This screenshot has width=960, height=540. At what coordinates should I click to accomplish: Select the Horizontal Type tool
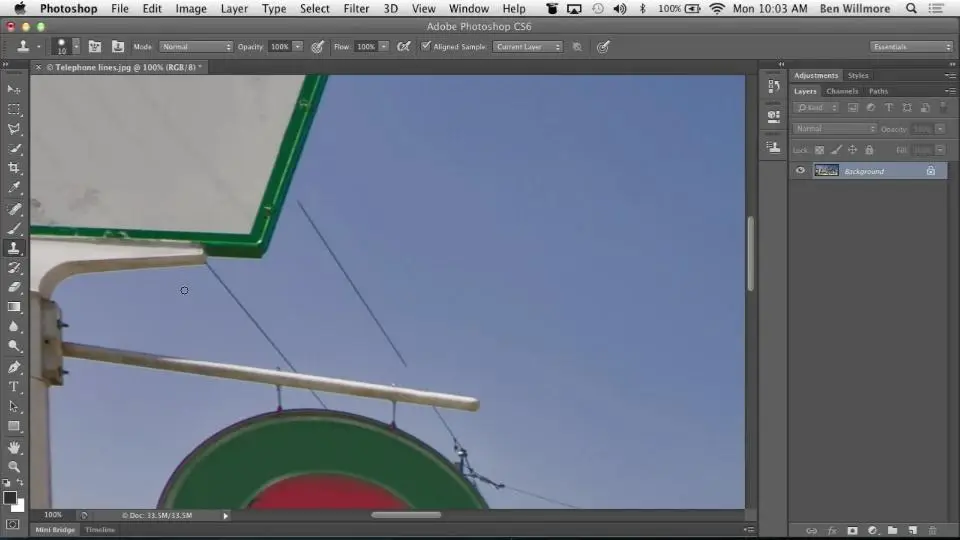click(x=13, y=386)
